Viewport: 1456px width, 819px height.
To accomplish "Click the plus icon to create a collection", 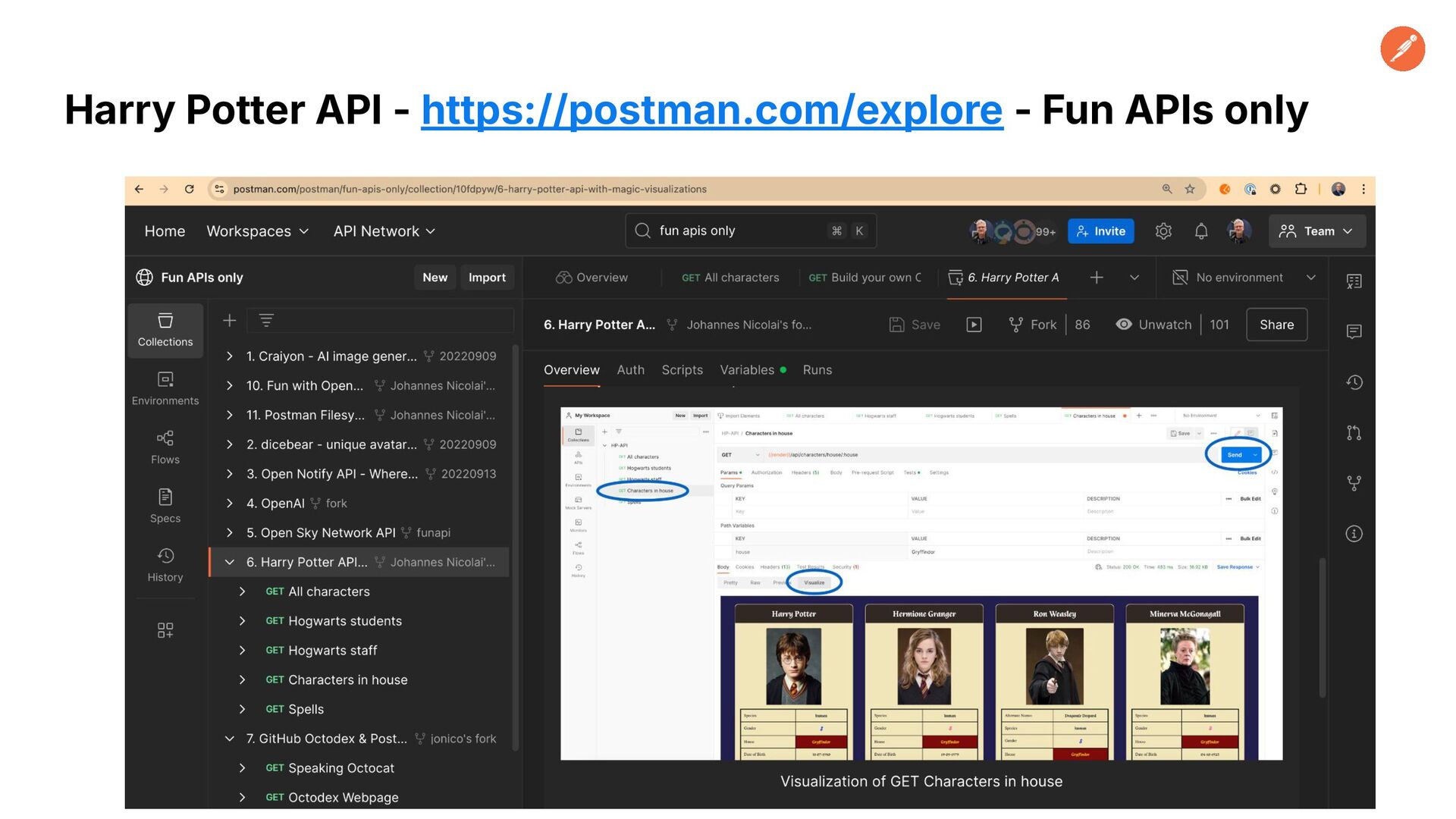I will 229,321.
